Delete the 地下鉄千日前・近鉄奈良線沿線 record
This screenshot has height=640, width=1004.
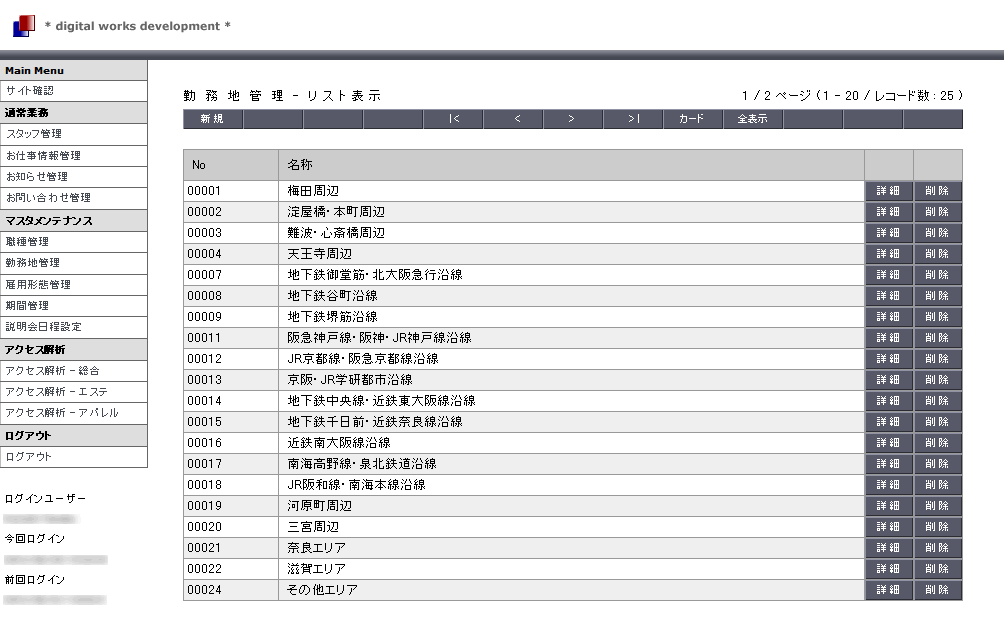click(x=937, y=422)
